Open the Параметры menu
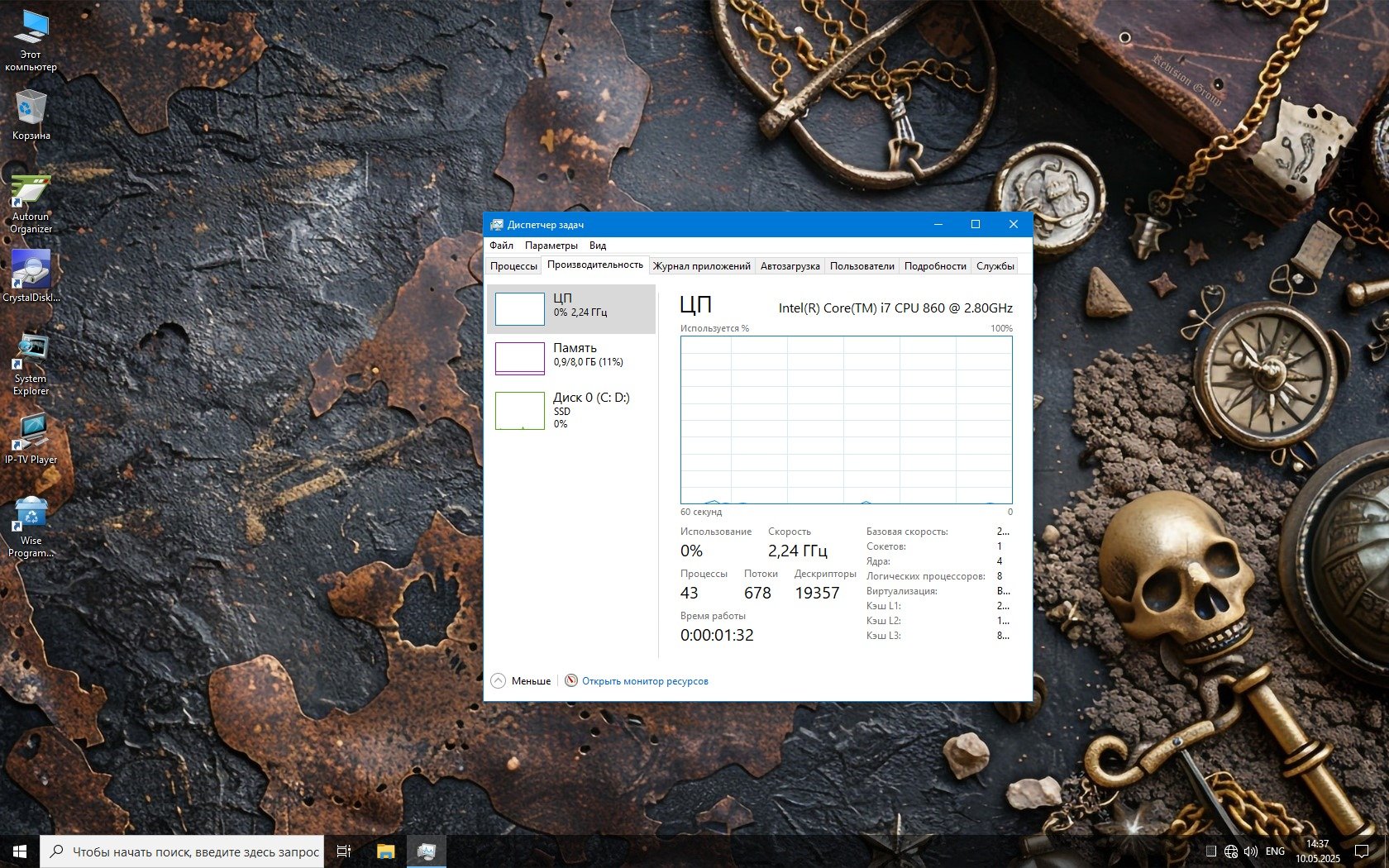The height and width of the screenshot is (868, 1389). tap(551, 246)
